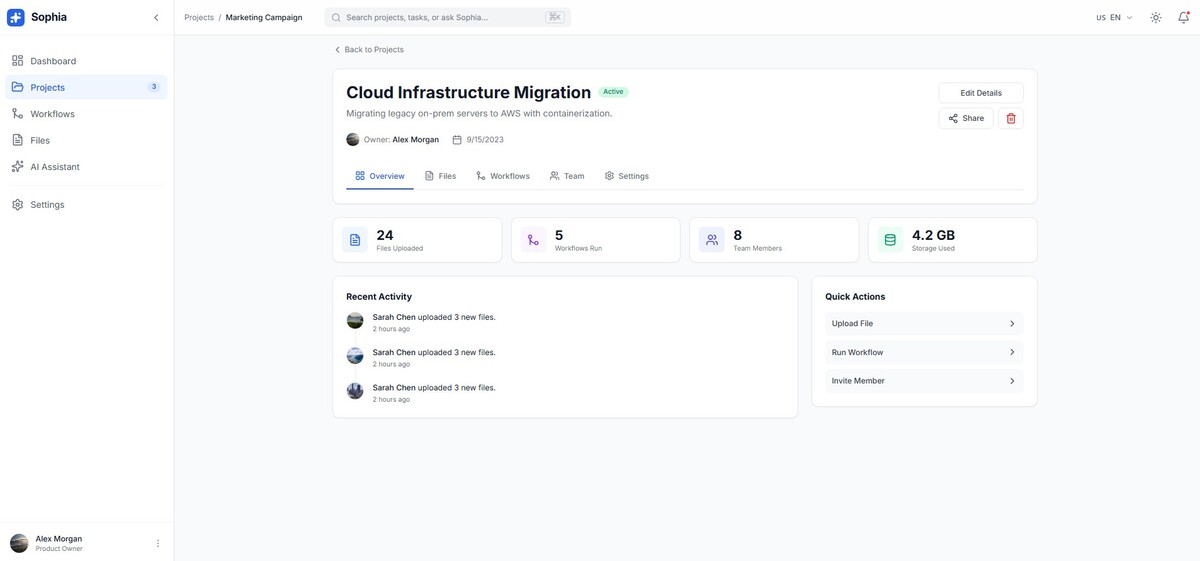Select Dashboard in the sidebar
This screenshot has height=561, width=1200.
(53, 61)
